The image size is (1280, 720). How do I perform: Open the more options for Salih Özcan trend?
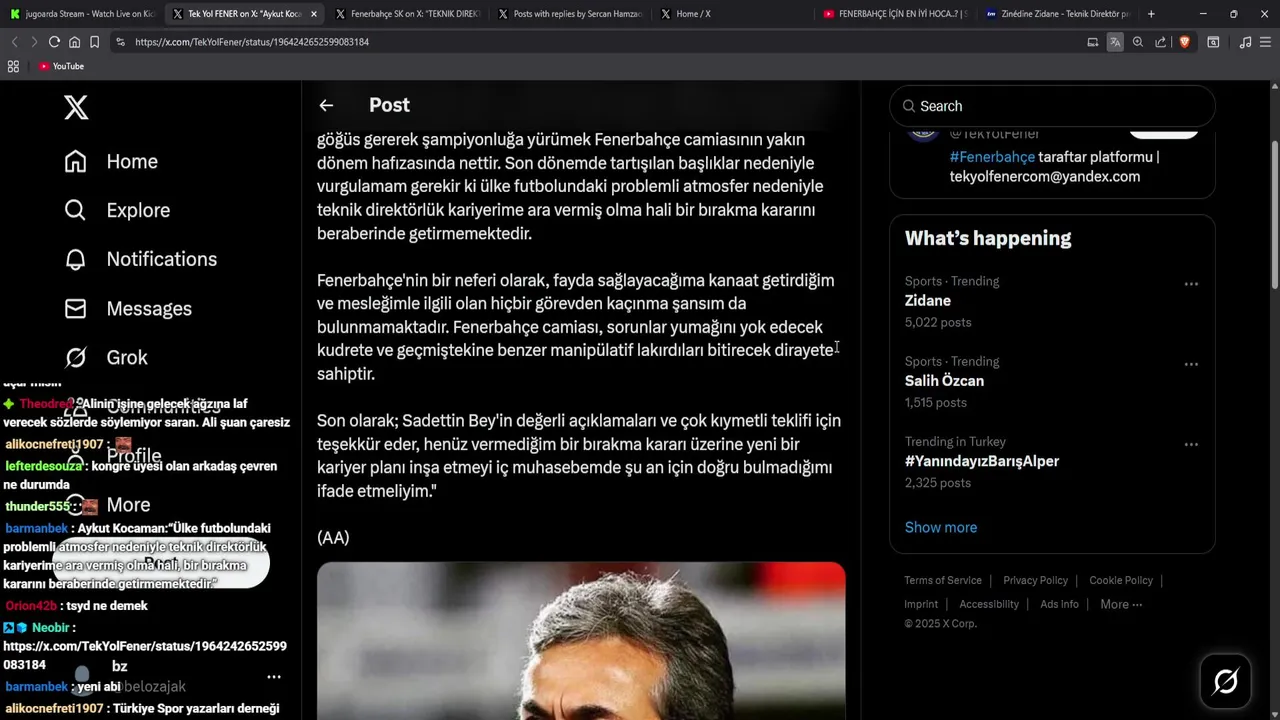click(x=1191, y=364)
